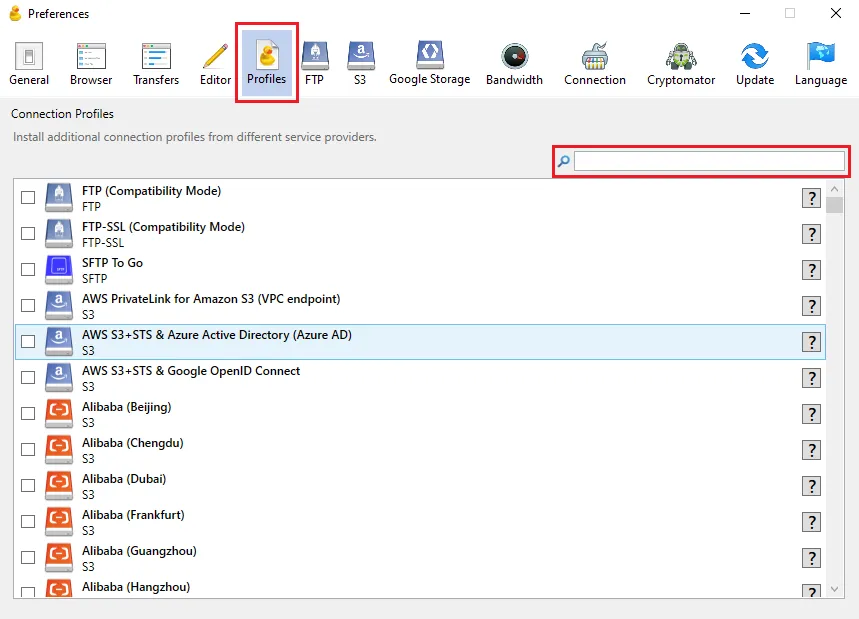859x619 pixels.
Task: Click the Alibaba (Frankfurt) drive icon
Action: pyautogui.click(x=59, y=521)
